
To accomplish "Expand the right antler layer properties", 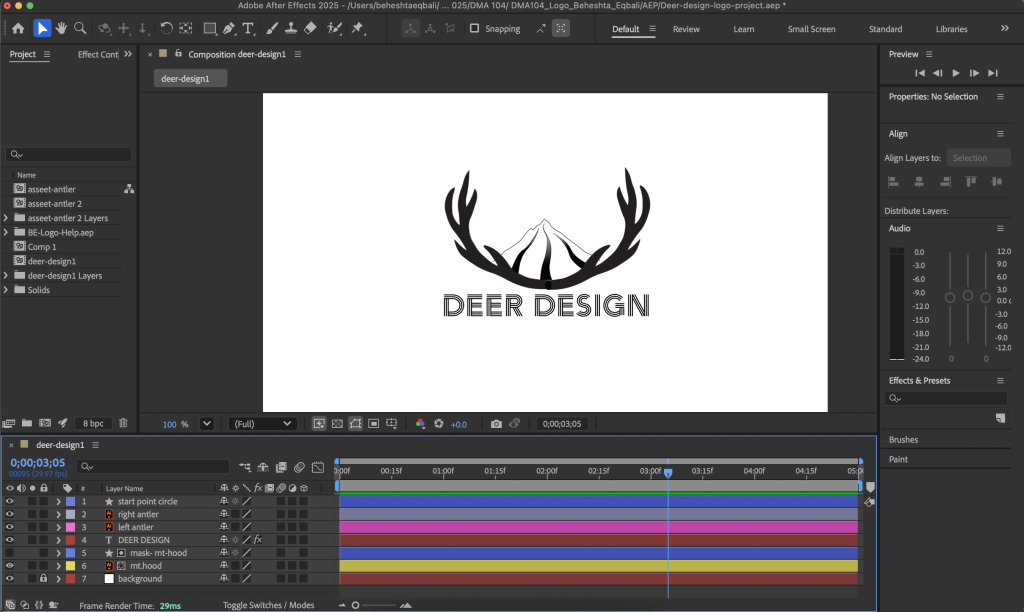I will coord(58,514).
